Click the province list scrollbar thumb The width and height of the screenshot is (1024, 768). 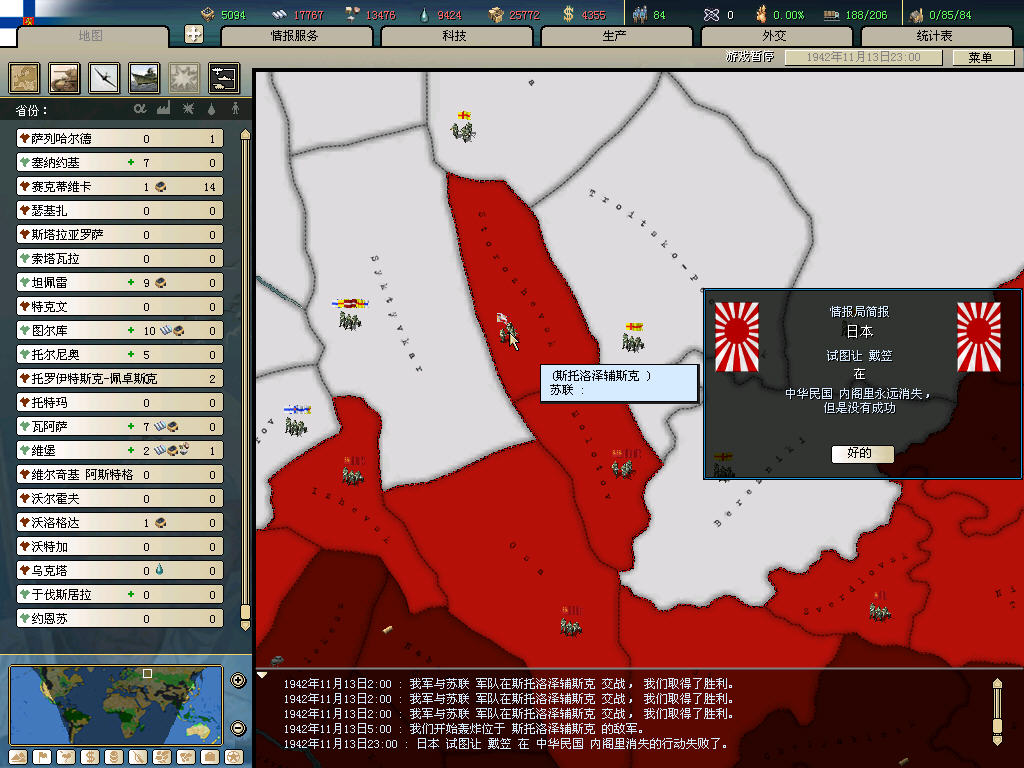click(x=246, y=613)
